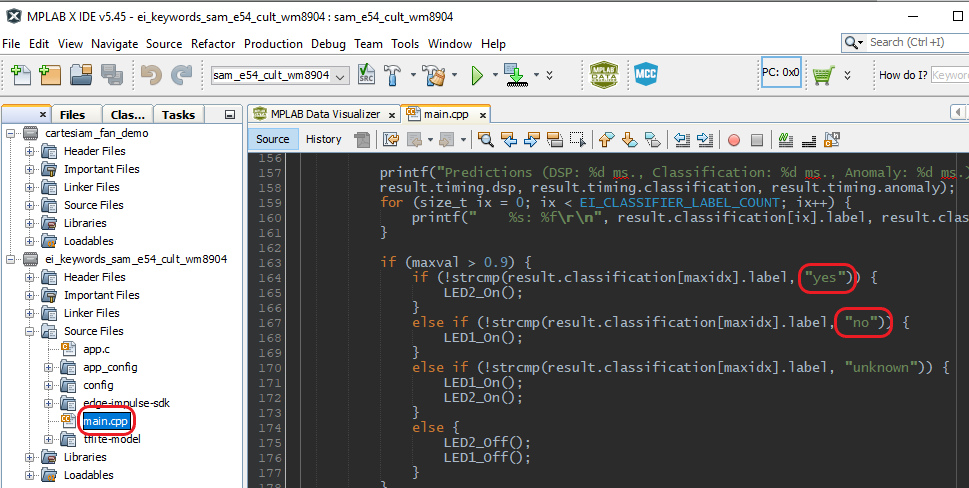Toggle the Source view button

[272, 139]
